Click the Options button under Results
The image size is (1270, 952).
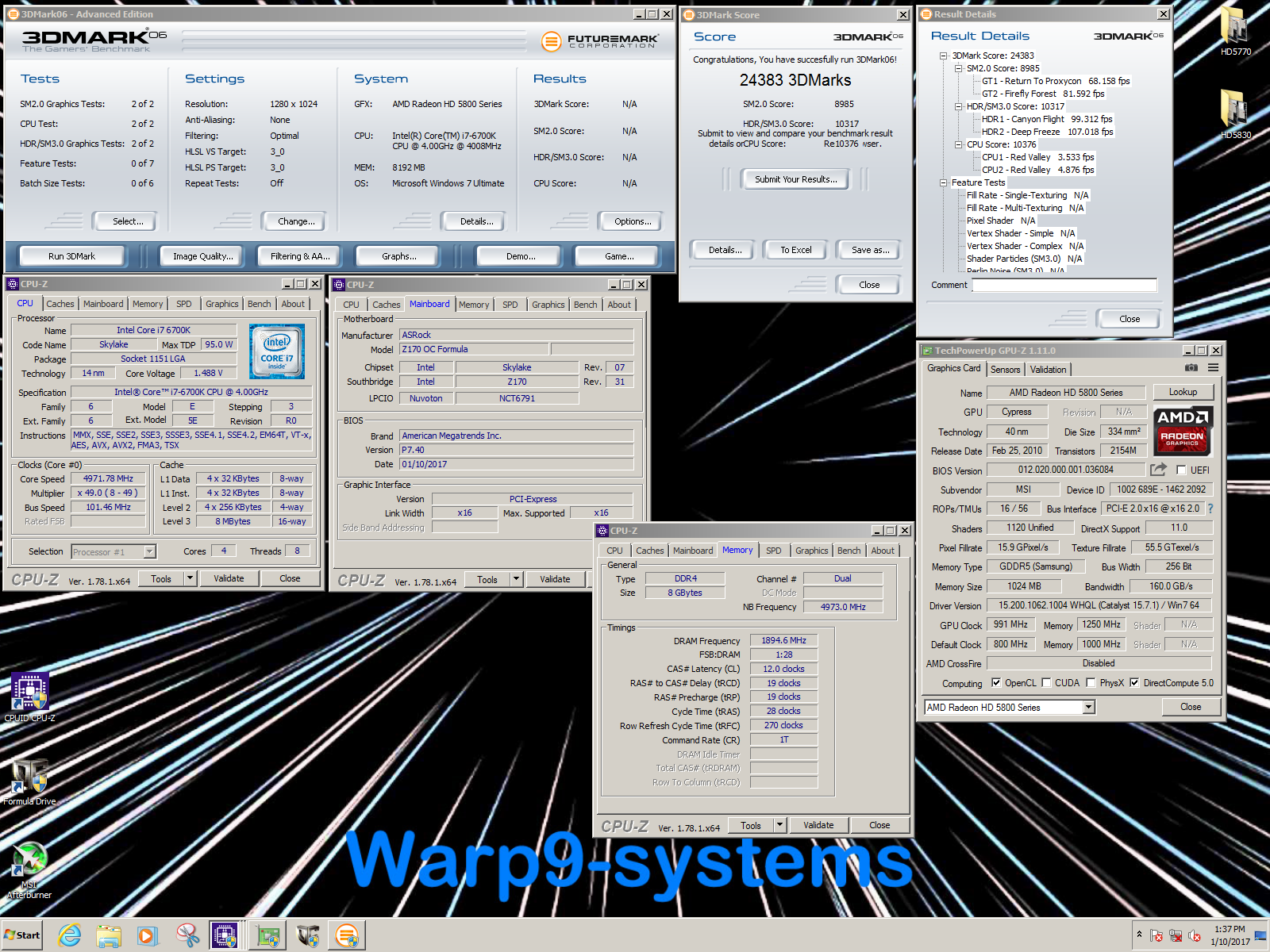coord(633,221)
